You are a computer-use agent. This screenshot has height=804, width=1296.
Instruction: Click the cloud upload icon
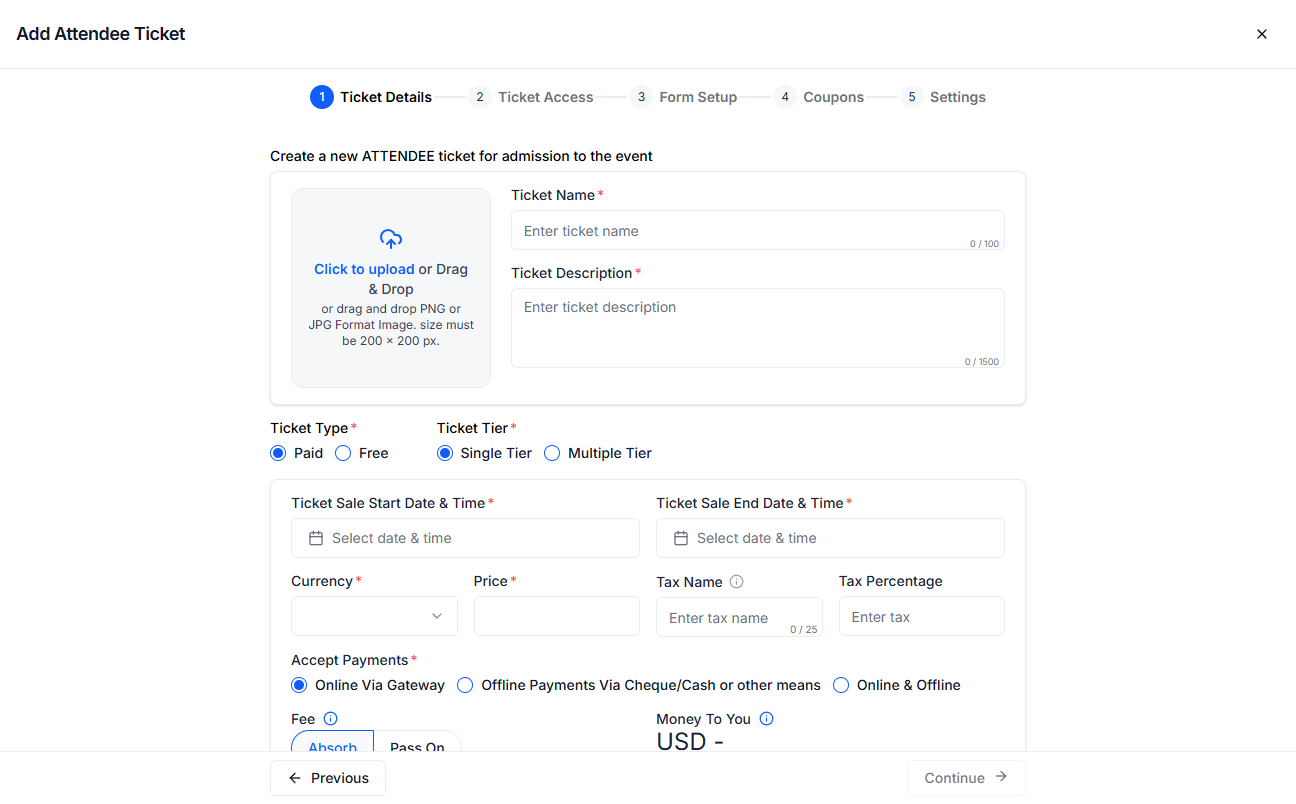pyautogui.click(x=391, y=238)
